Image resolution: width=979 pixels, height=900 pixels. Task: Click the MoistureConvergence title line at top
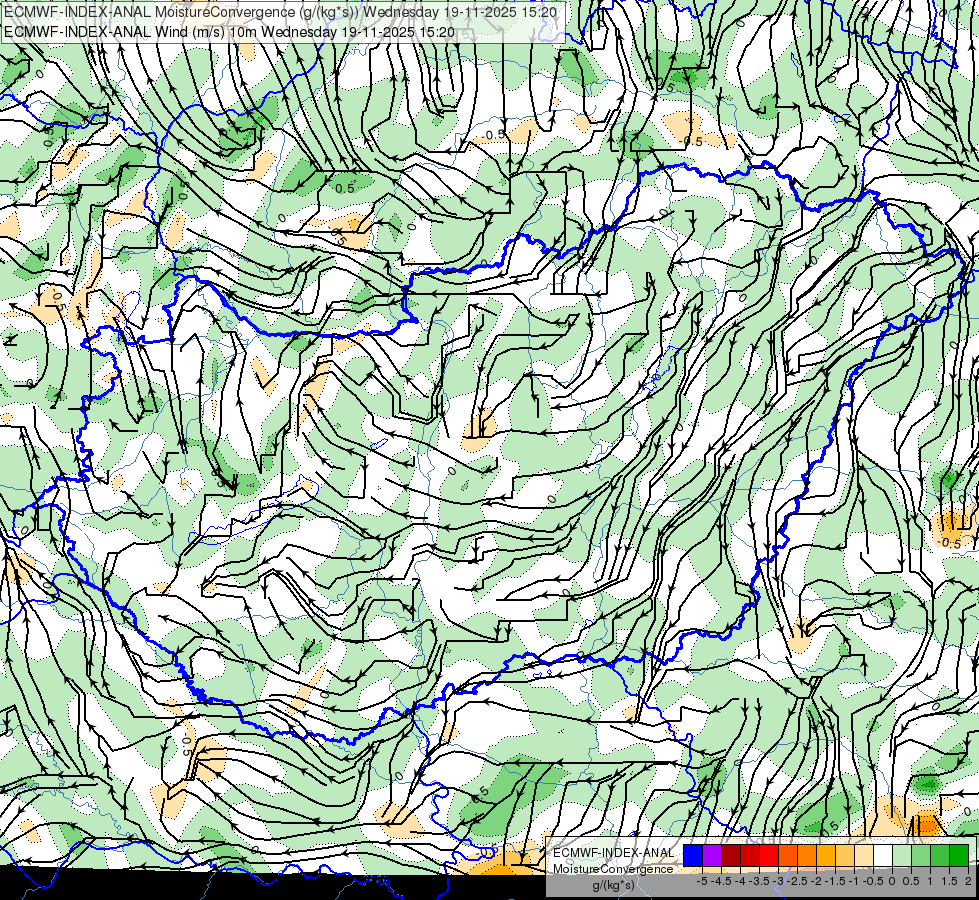pos(282,11)
